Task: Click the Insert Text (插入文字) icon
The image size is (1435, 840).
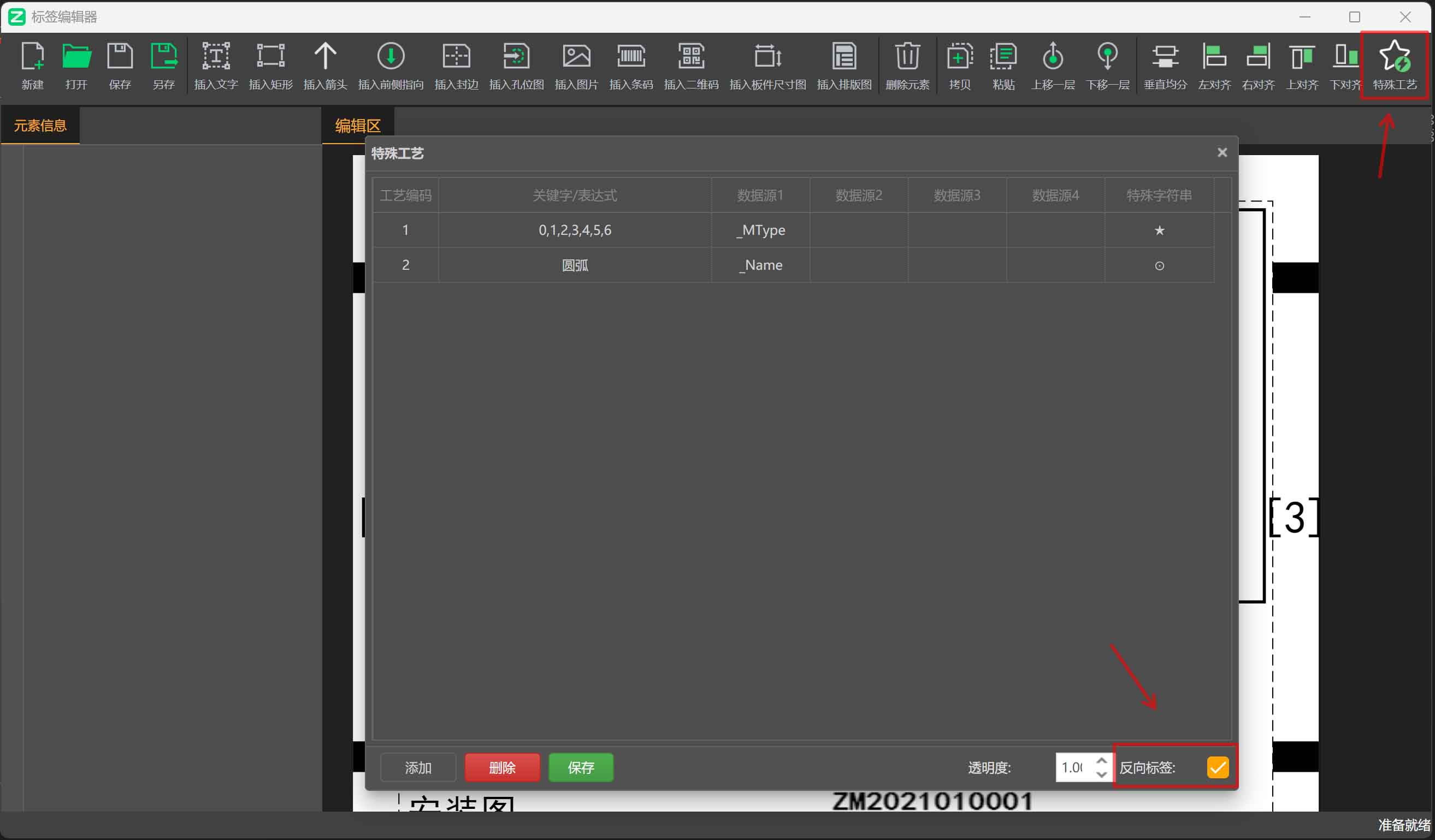Action: pyautogui.click(x=216, y=56)
